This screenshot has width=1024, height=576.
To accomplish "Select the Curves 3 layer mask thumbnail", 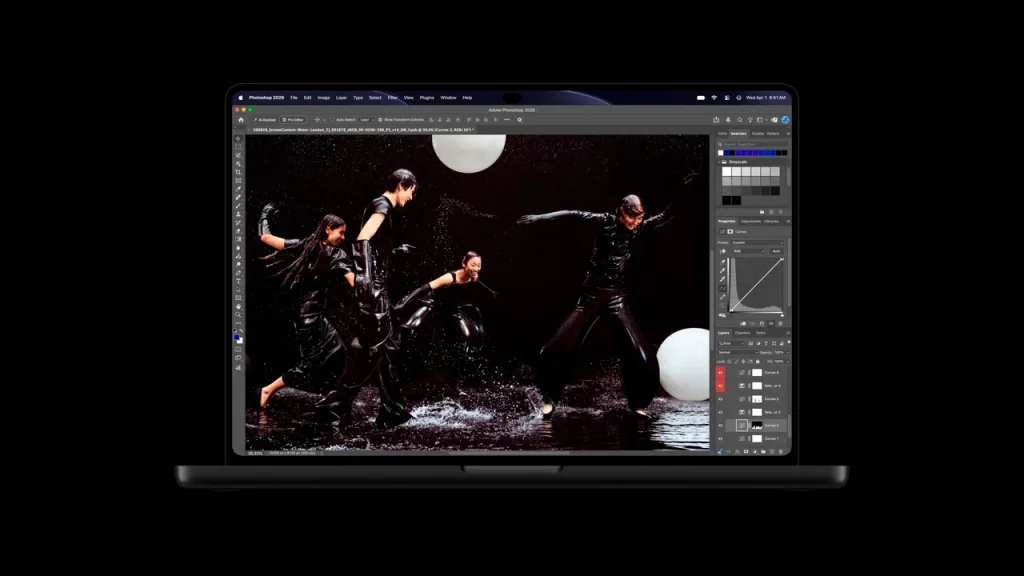I will point(757,426).
